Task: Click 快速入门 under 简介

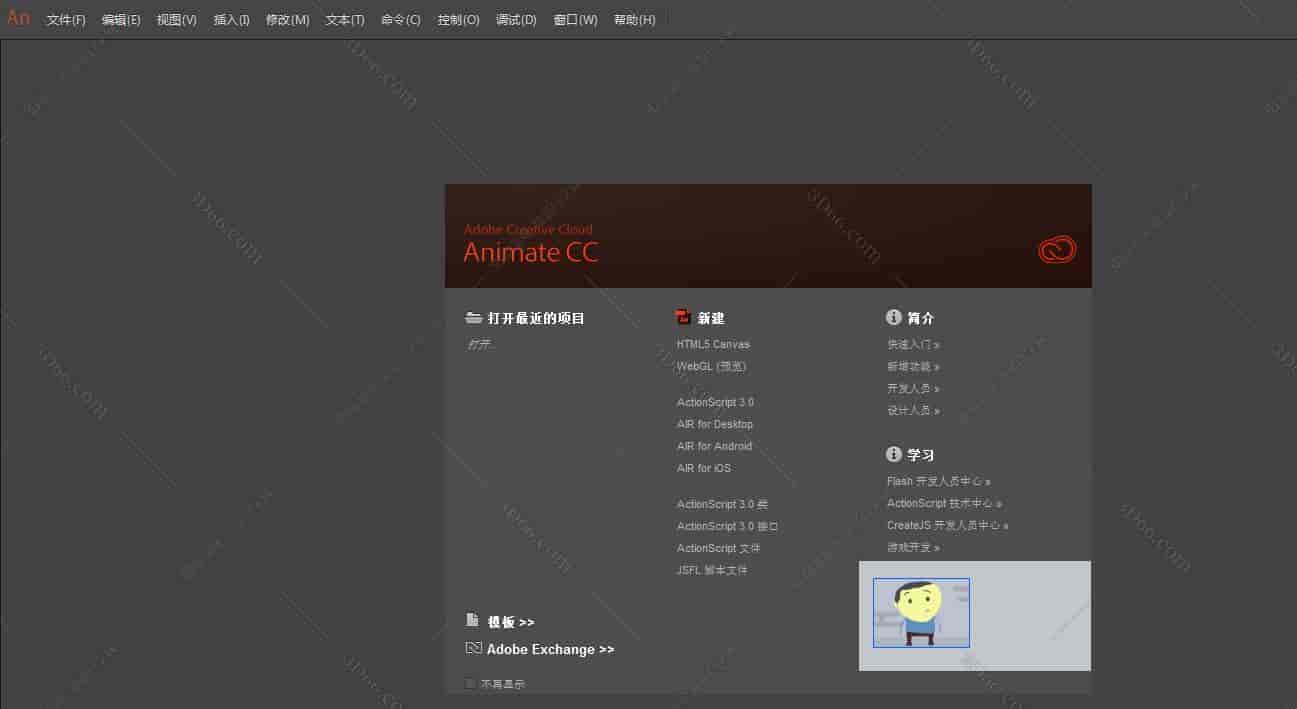Action: pyautogui.click(x=910, y=343)
